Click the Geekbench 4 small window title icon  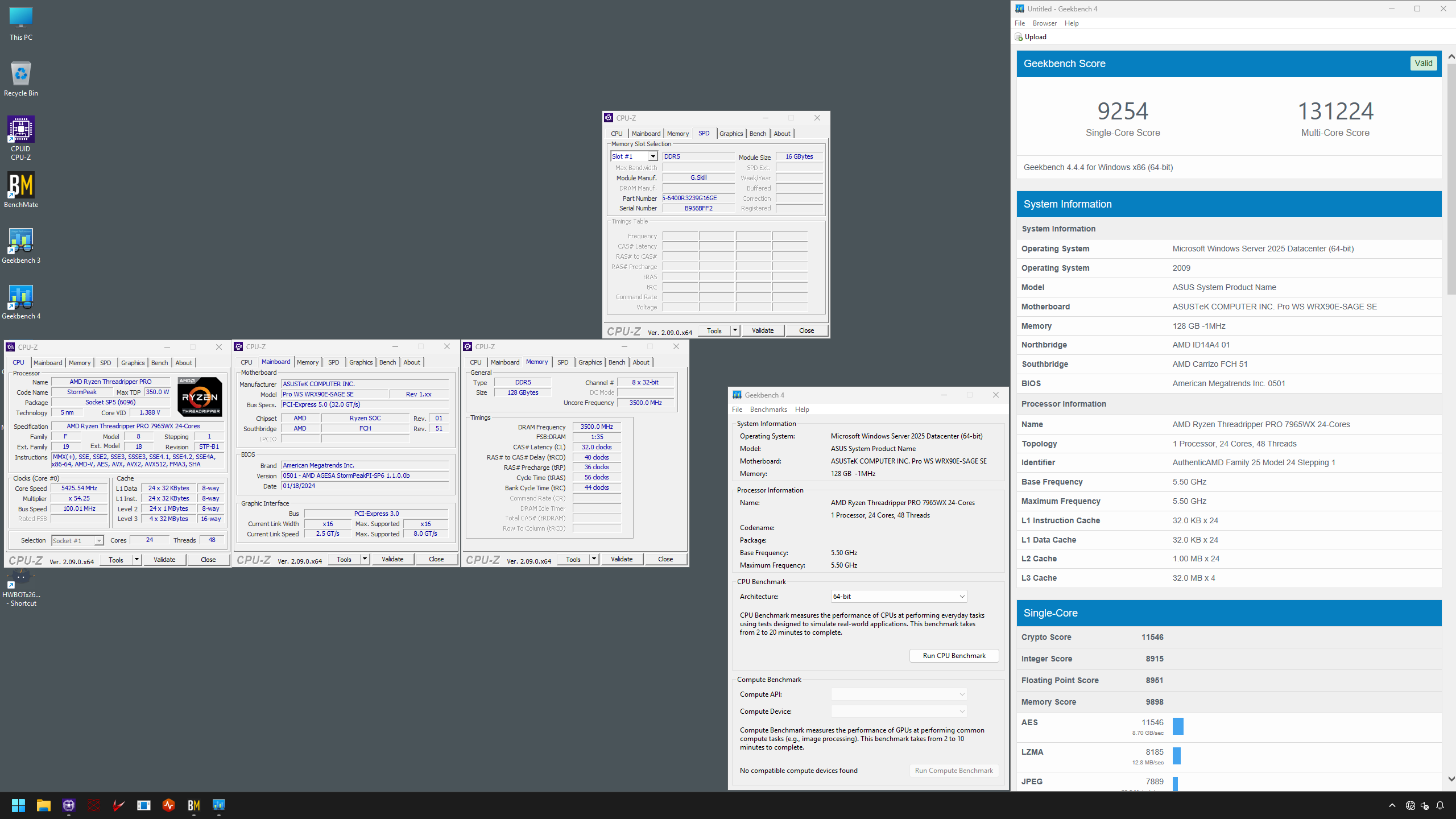[x=737, y=395]
